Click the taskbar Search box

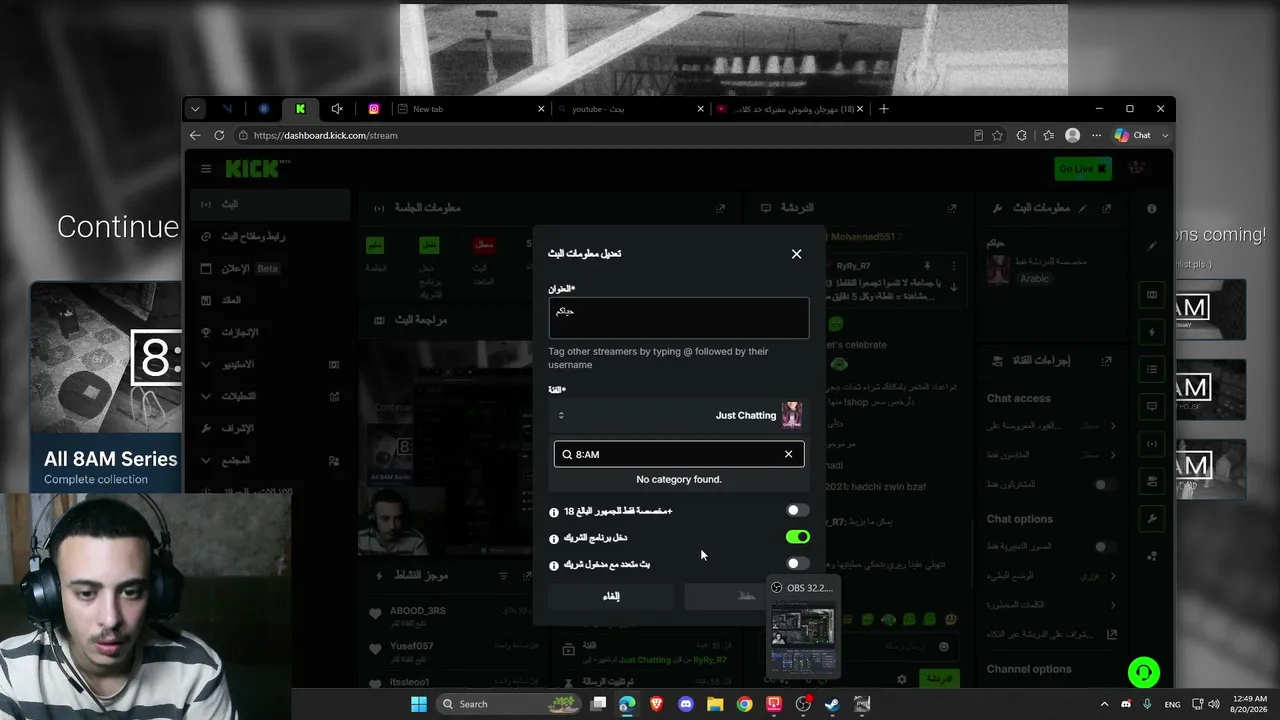tap(510, 704)
